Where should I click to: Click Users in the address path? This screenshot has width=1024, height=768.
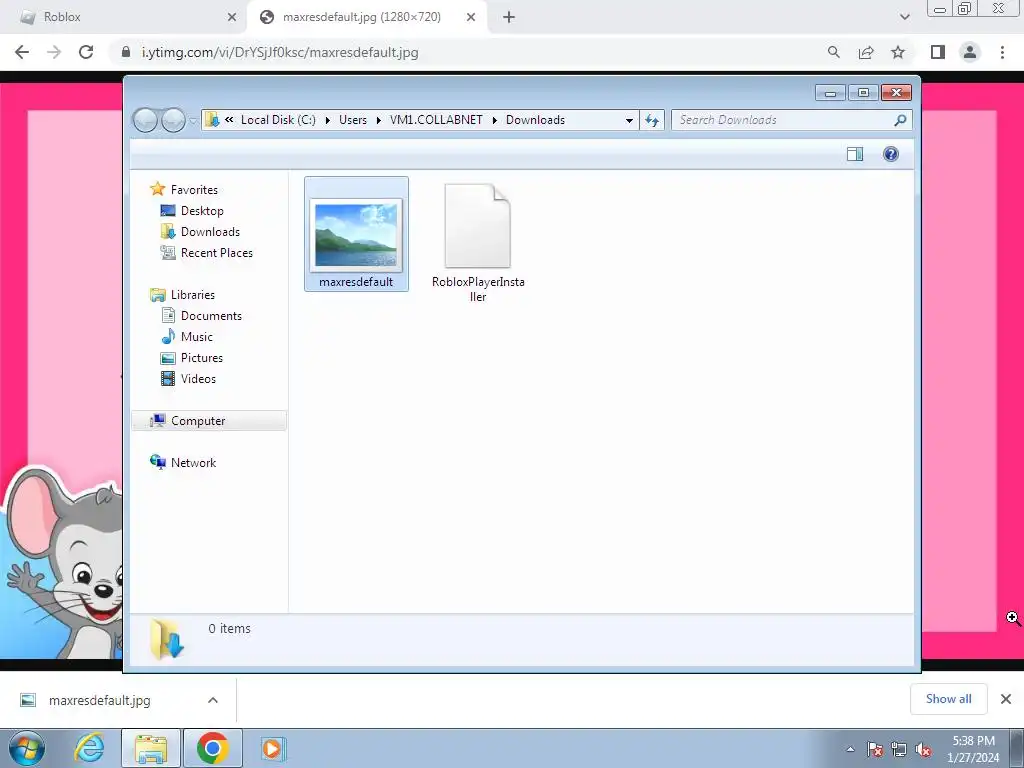(x=353, y=120)
